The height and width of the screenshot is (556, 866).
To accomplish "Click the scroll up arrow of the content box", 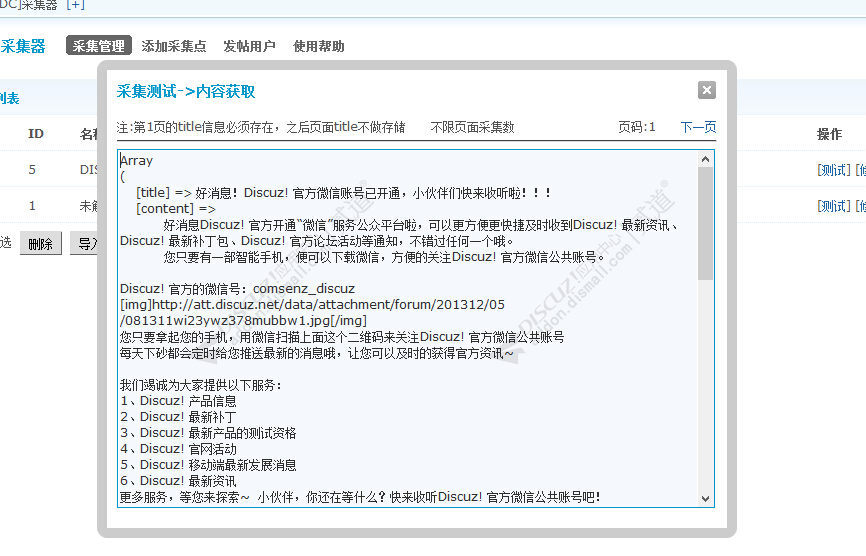I will pos(705,160).
